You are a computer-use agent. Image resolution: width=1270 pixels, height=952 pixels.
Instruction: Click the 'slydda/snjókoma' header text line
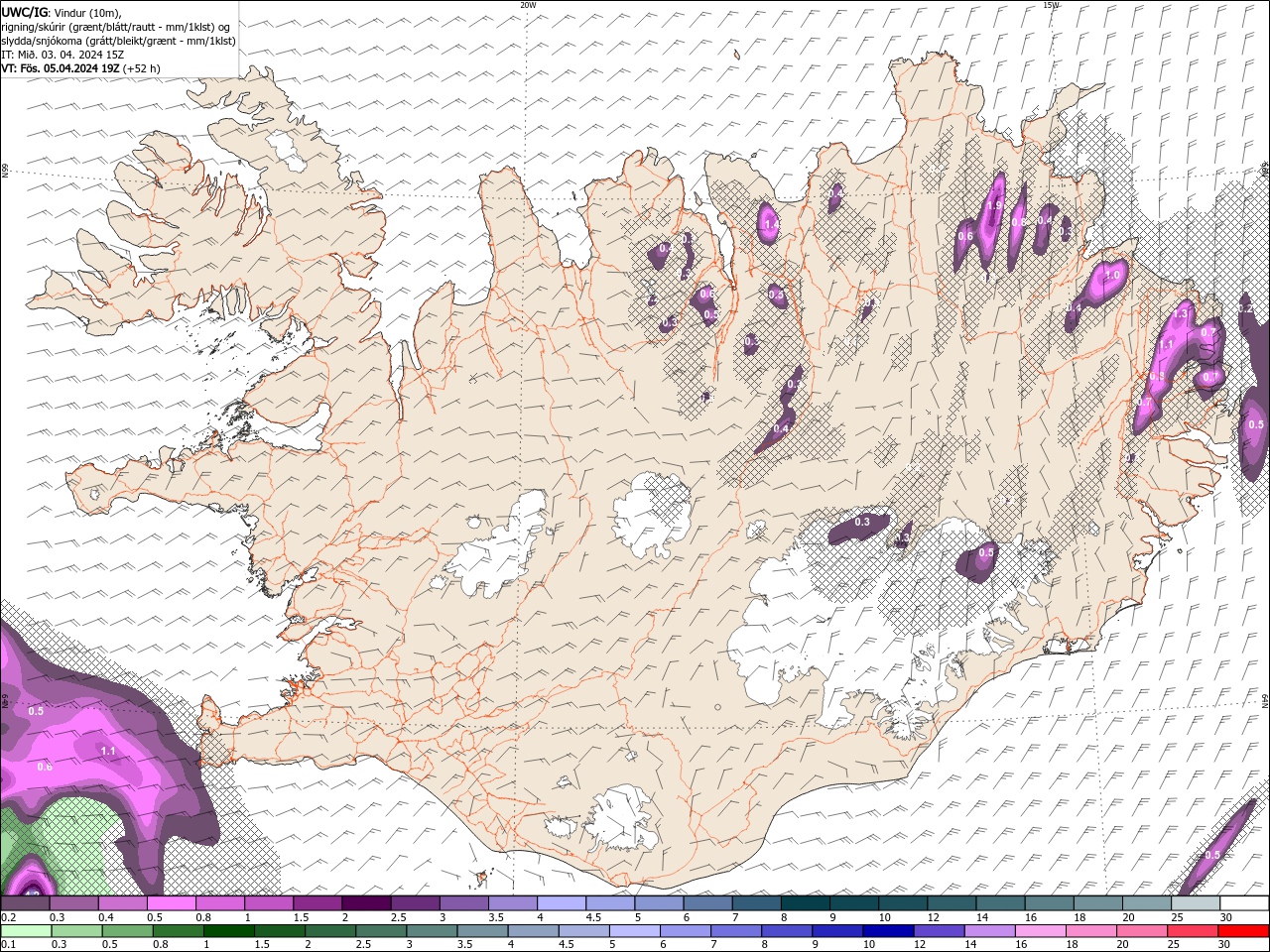(119, 41)
